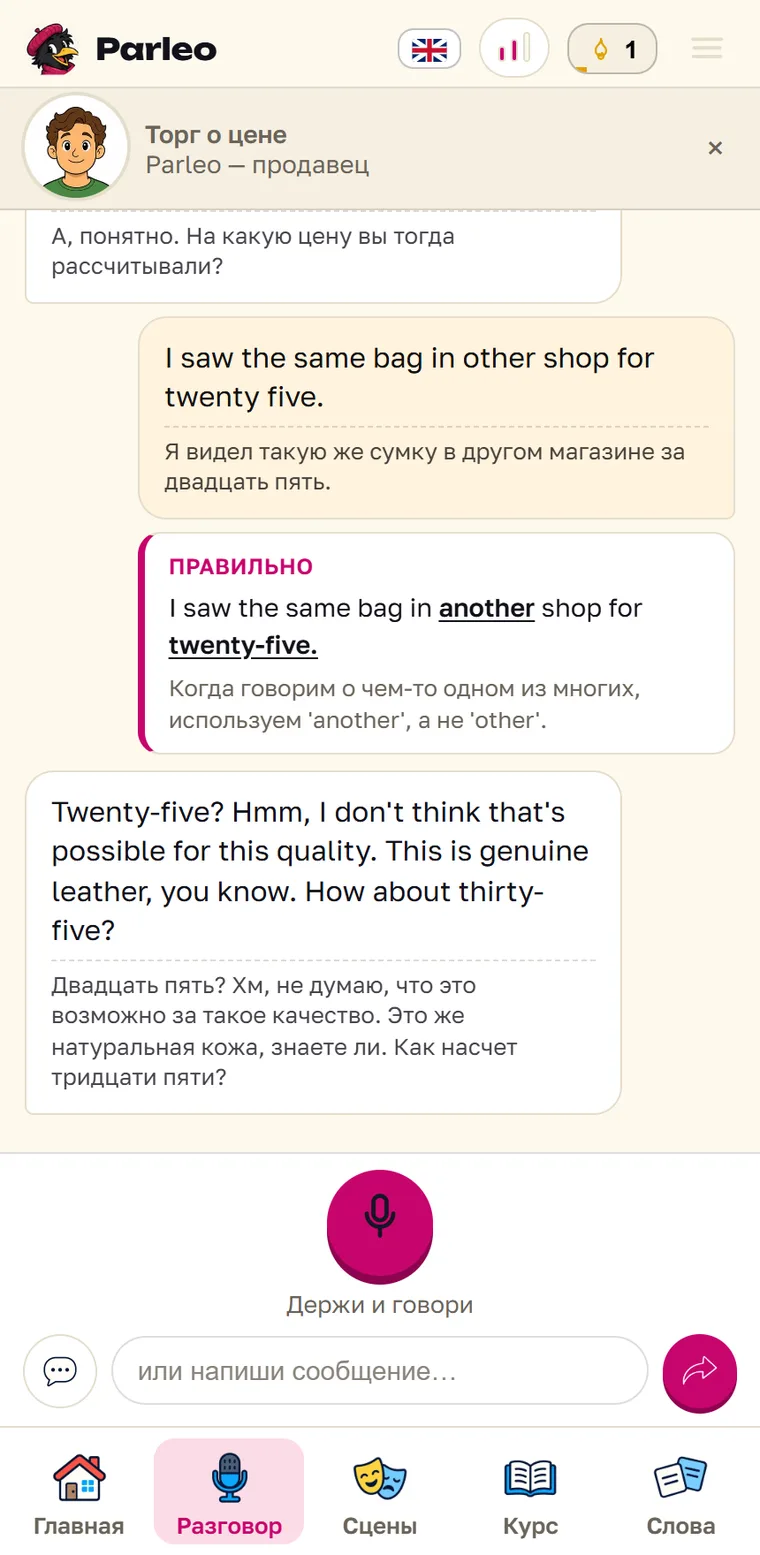Send message with the arrow button
This screenshot has width=760, height=1555.
[700, 1372]
